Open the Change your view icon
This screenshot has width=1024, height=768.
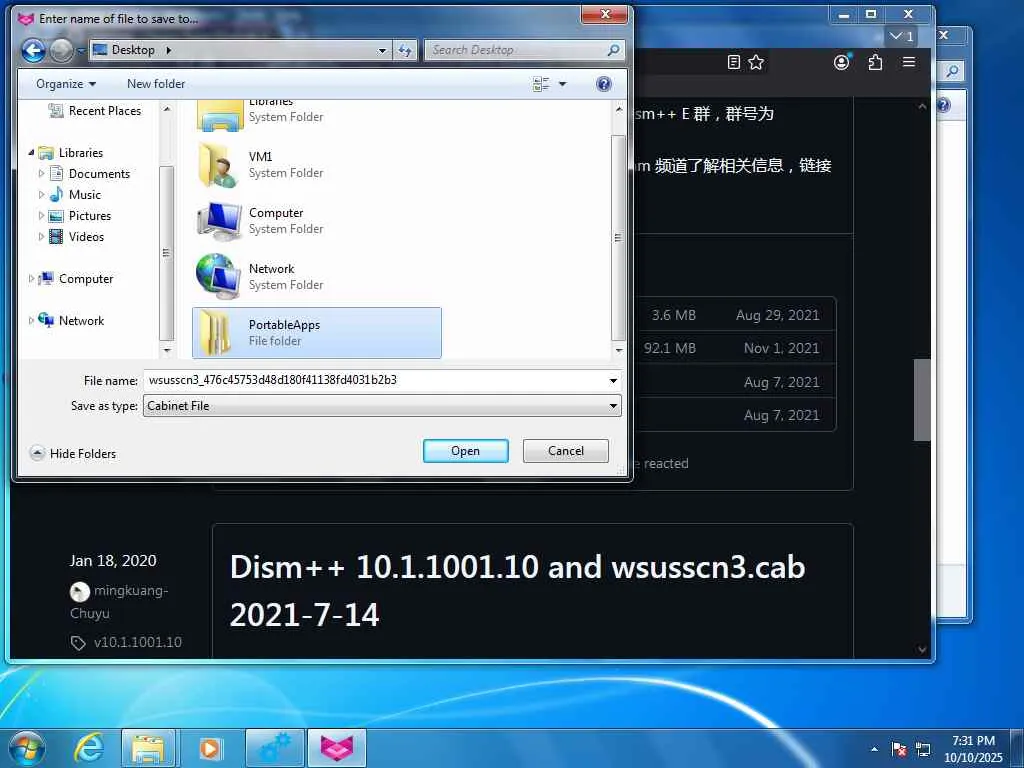click(x=541, y=84)
